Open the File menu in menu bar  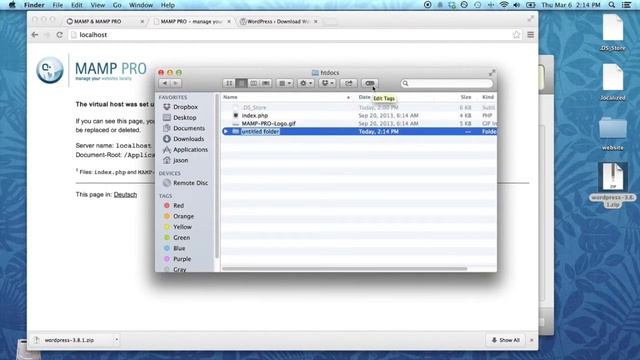58,5
